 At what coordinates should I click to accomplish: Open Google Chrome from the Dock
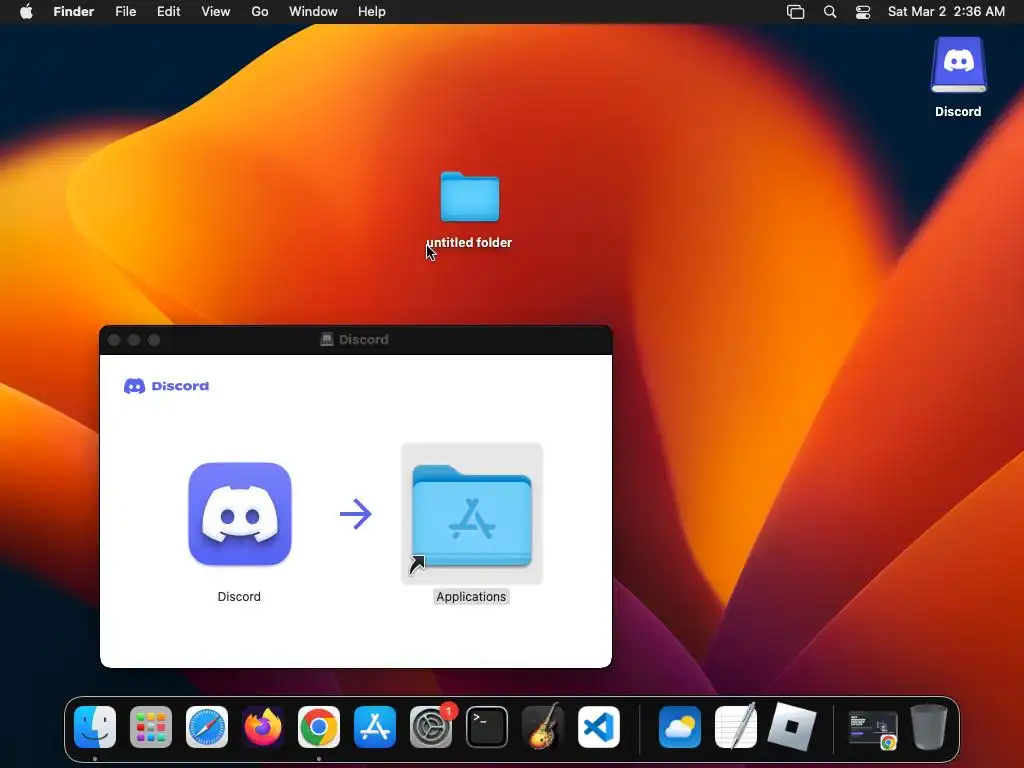click(319, 727)
